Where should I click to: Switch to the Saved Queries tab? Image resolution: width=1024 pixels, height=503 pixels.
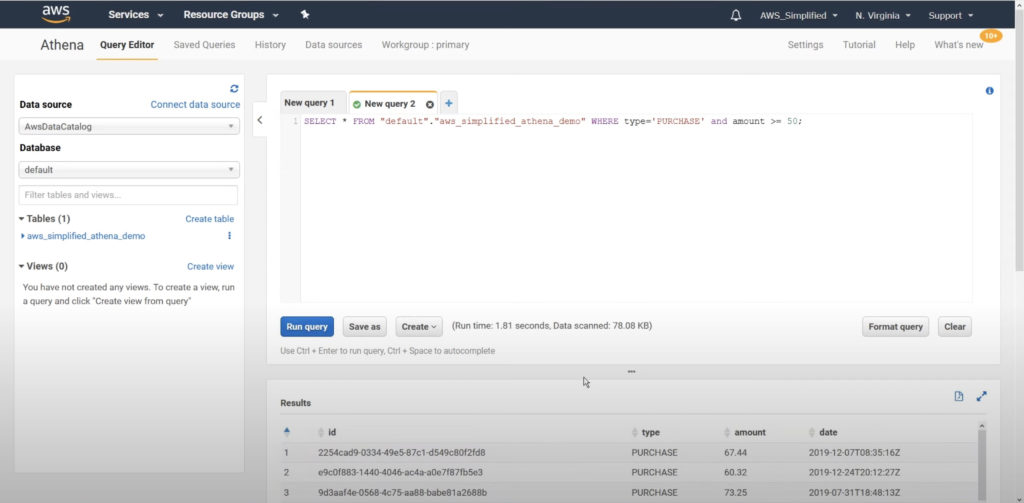204,45
